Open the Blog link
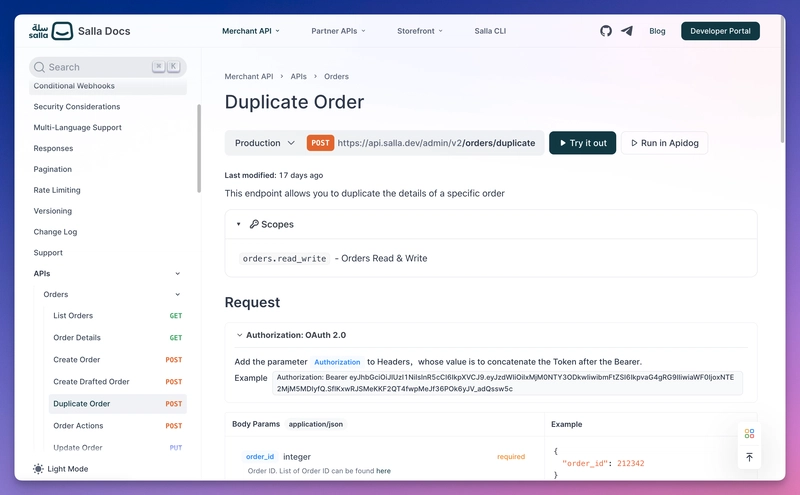 tap(657, 31)
